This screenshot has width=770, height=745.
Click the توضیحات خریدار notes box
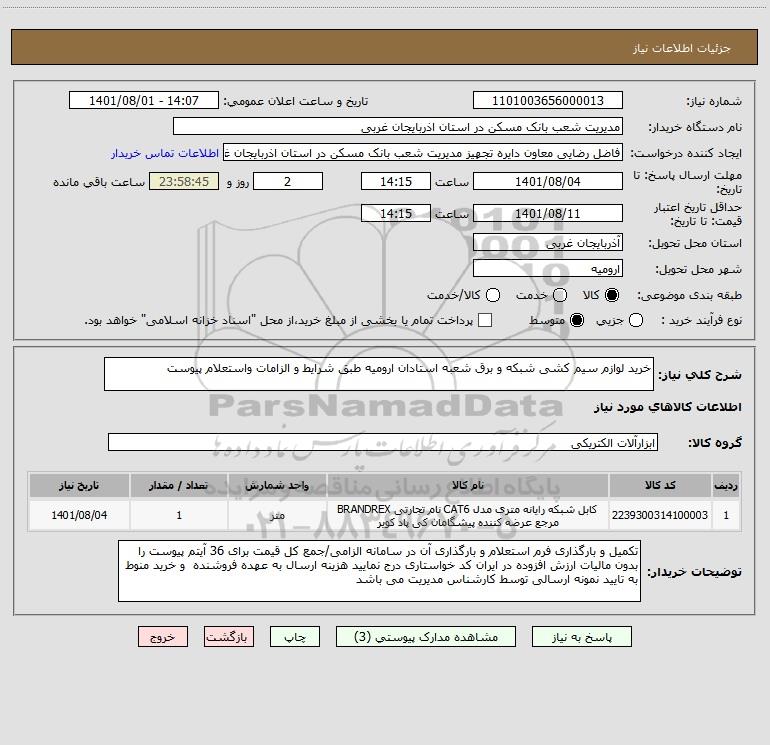[379, 571]
